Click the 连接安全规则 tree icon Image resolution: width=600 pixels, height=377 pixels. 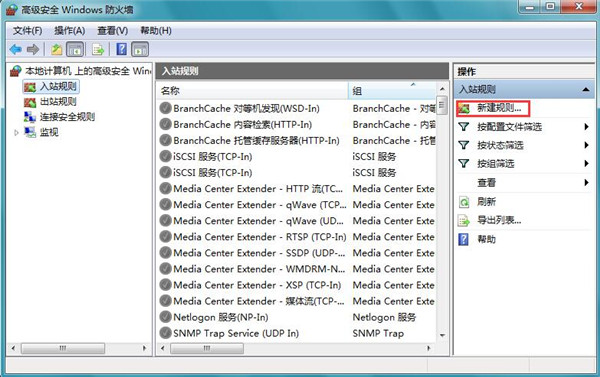(x=30, y=117)
